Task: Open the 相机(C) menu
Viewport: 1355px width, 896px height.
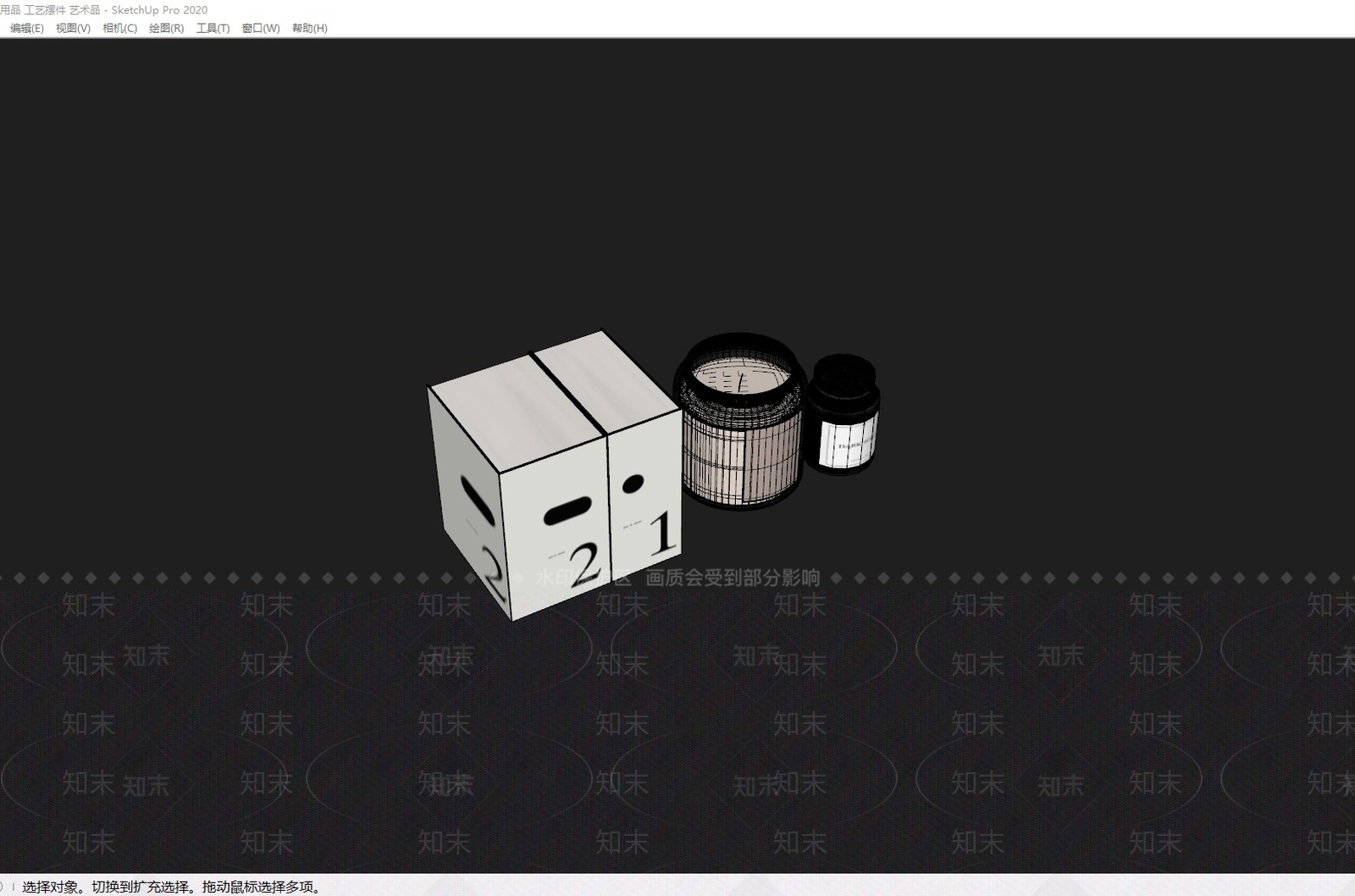Action: pyautogui.click(x=119, y=28)
